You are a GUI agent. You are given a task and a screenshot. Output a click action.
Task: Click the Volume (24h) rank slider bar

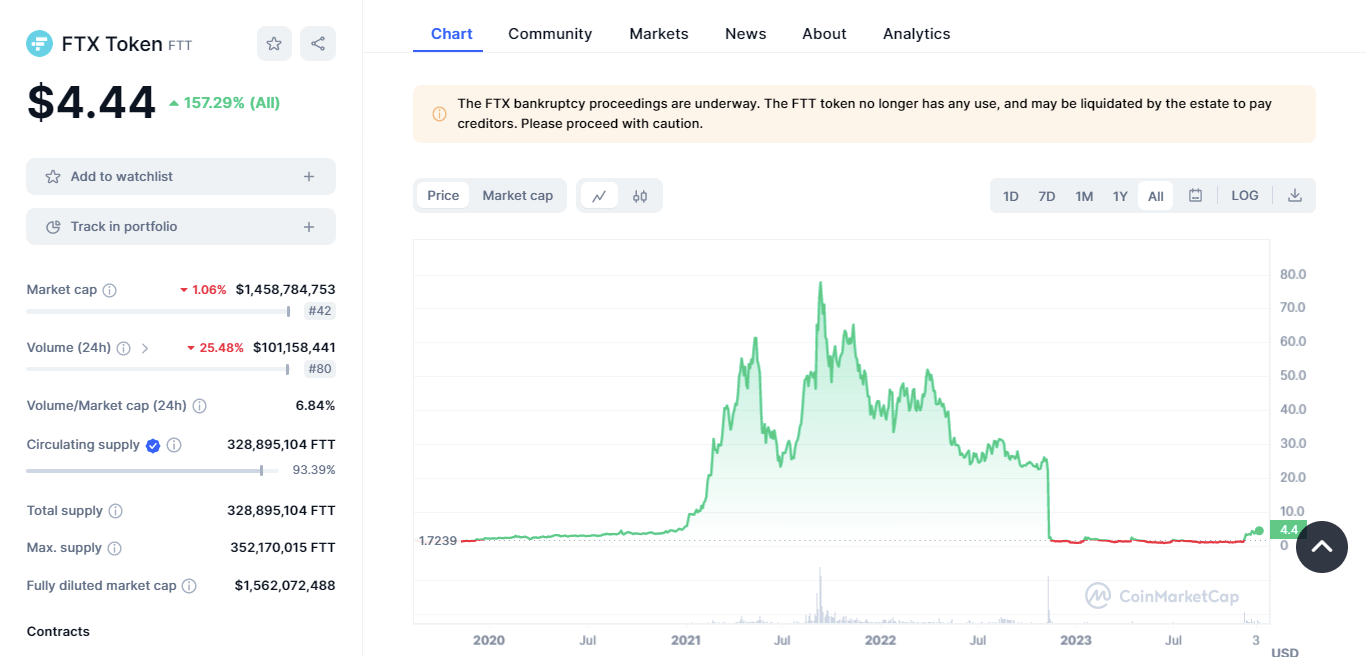click(x=158, y=369)
